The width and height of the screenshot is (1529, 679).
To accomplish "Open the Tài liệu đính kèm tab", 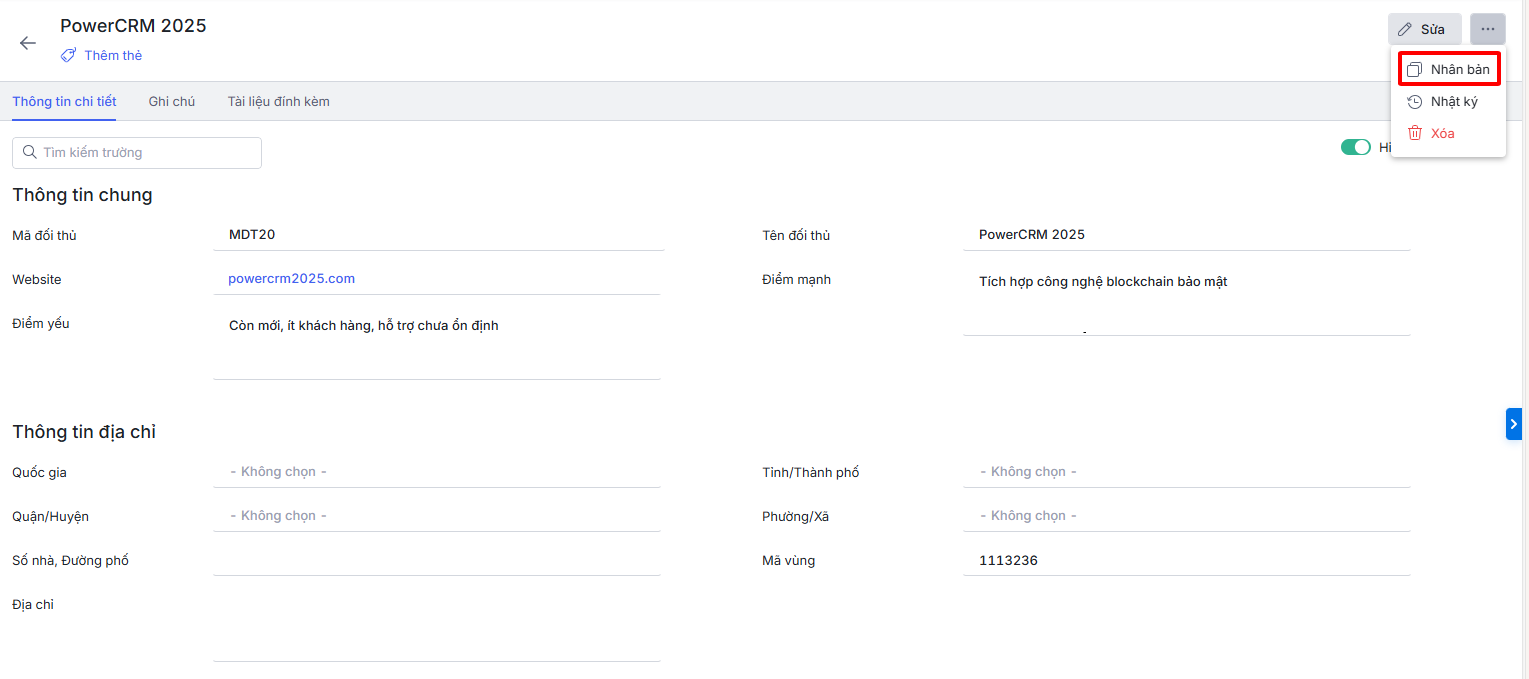I will coord(278,101).
